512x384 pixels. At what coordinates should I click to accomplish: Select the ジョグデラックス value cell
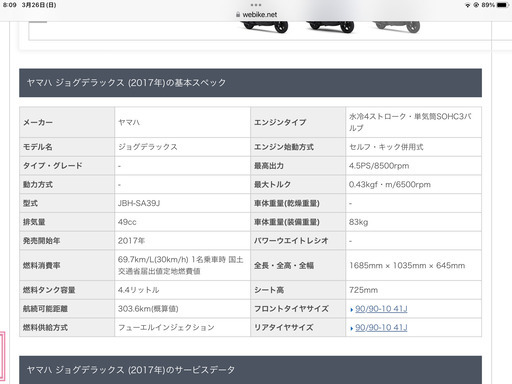[183, 147]
